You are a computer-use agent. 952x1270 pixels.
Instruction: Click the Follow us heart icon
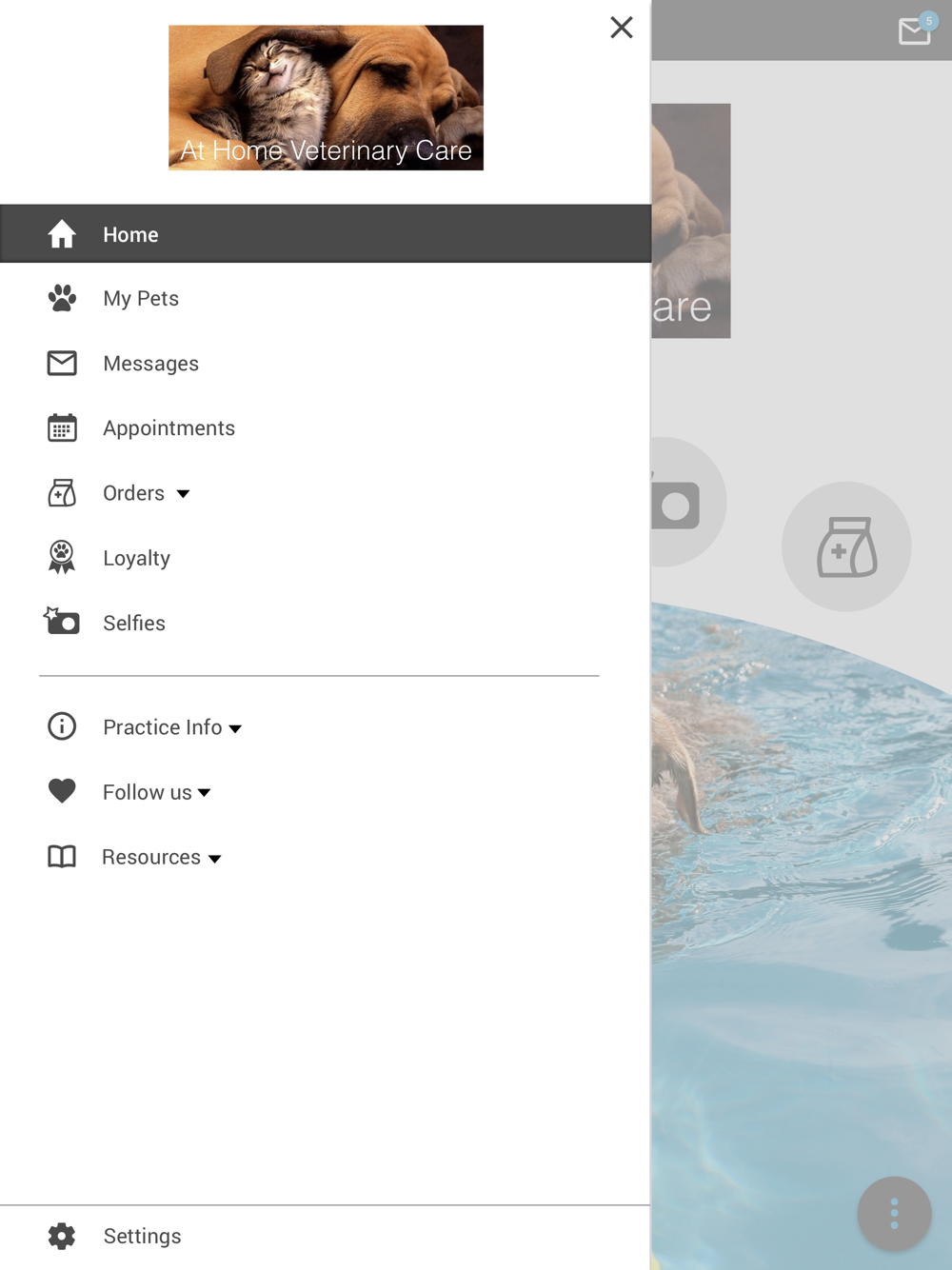coord(62,791)
